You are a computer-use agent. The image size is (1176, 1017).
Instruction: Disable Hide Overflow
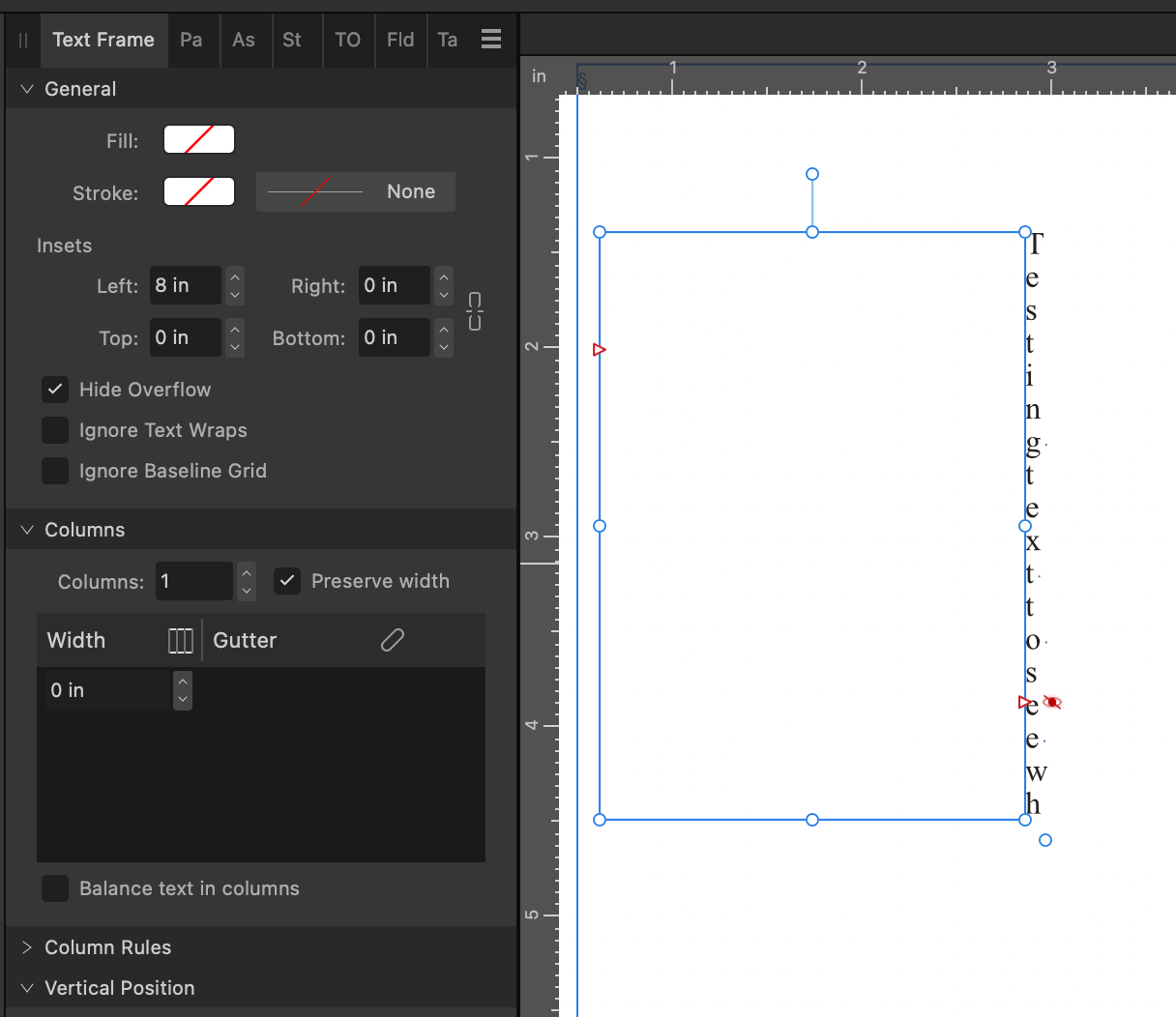(x=55, y=390)
